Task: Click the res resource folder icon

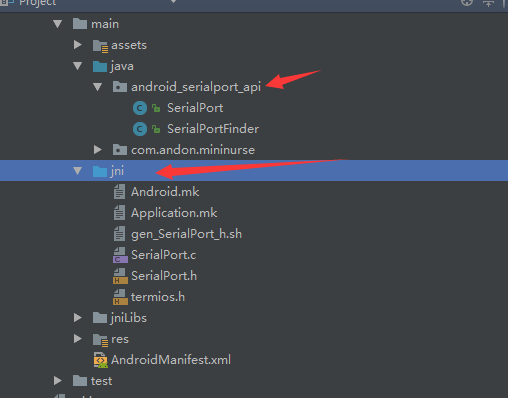Action: (x=100, y=340)
